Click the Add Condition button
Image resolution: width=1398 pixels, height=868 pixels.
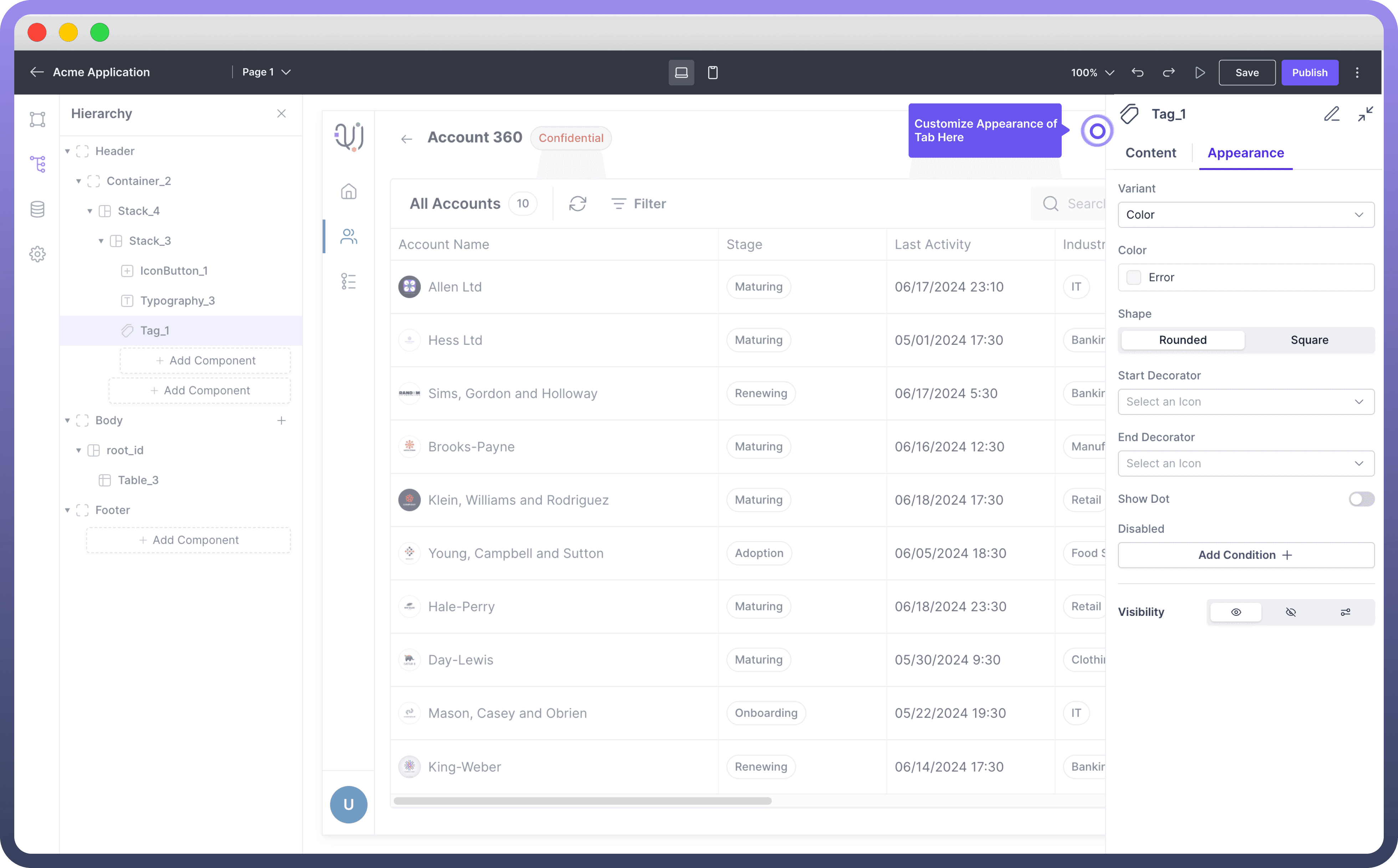pyautogui.click(x=1245, y=555)
